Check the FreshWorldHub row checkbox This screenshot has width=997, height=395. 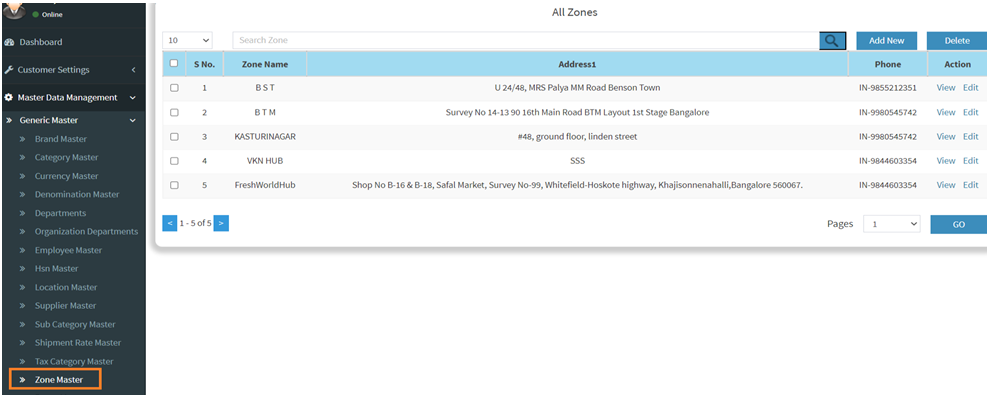coord(174,184)
